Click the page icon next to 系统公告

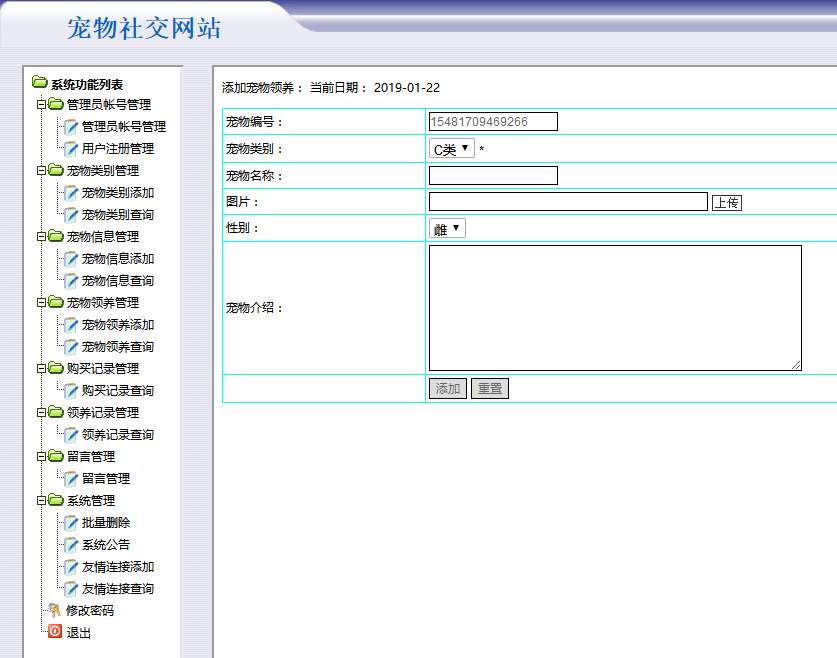coord(71,545)
